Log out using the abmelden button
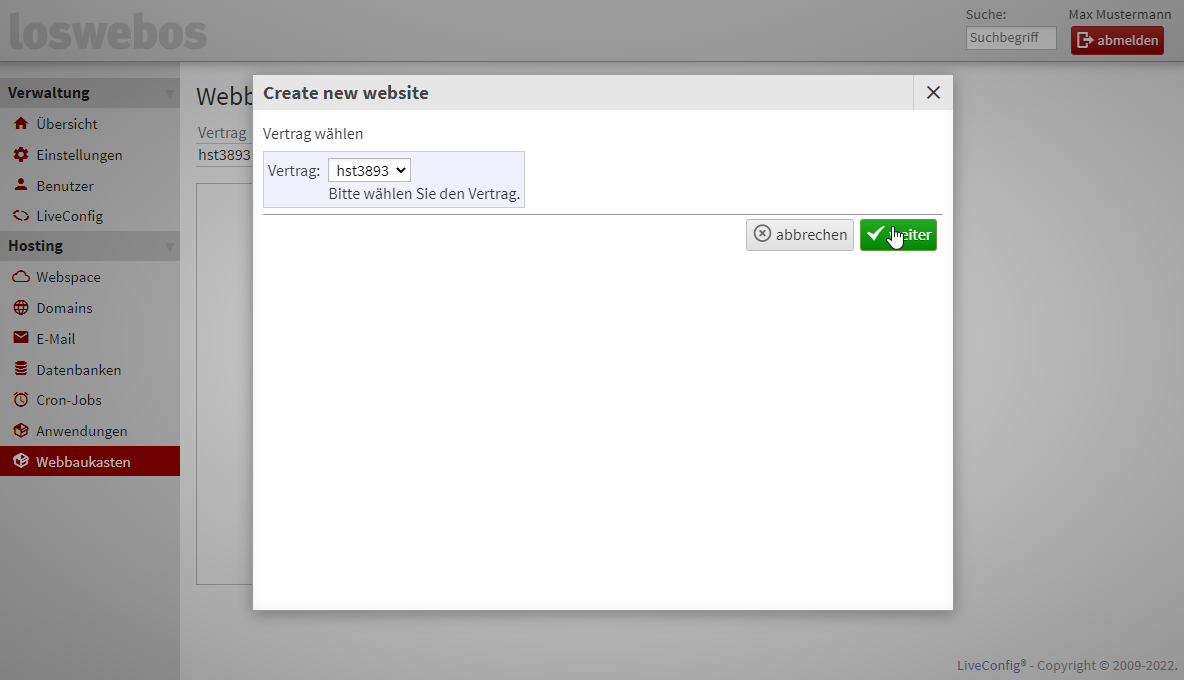 (x=1117, y=40)
